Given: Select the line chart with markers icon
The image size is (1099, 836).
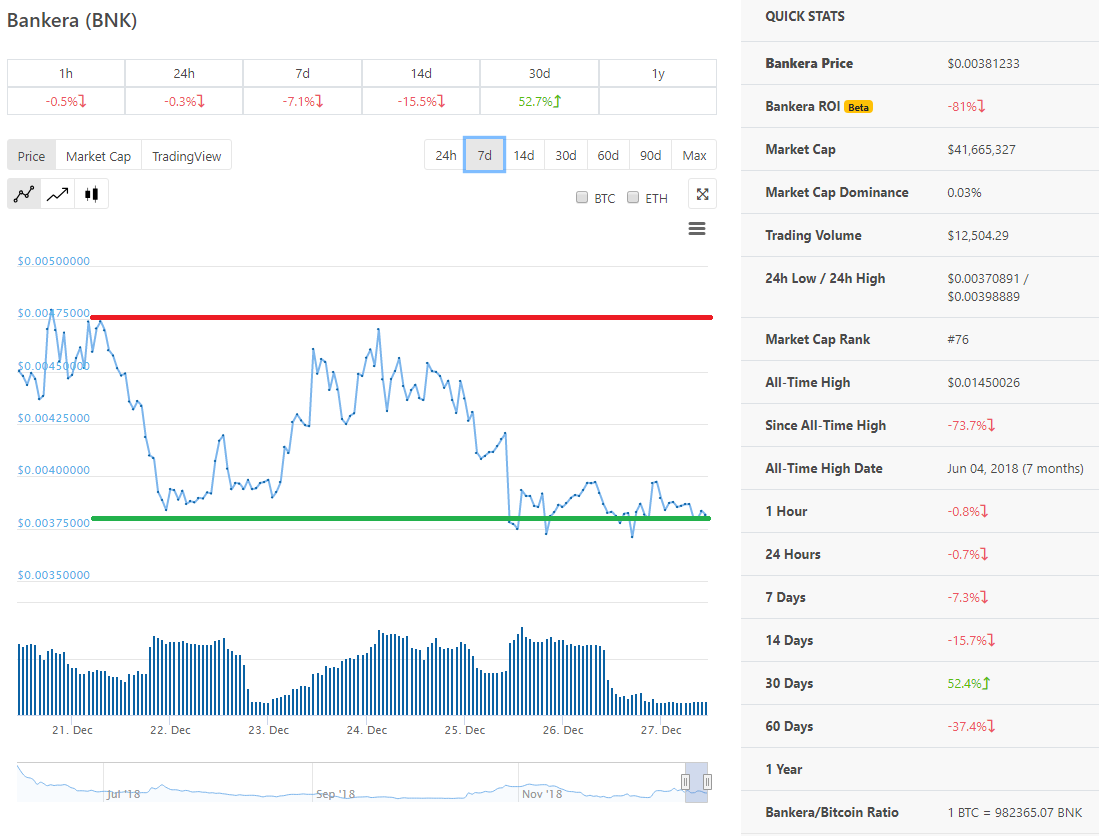Looking at the screenshot, I should (x=24, y=194).
